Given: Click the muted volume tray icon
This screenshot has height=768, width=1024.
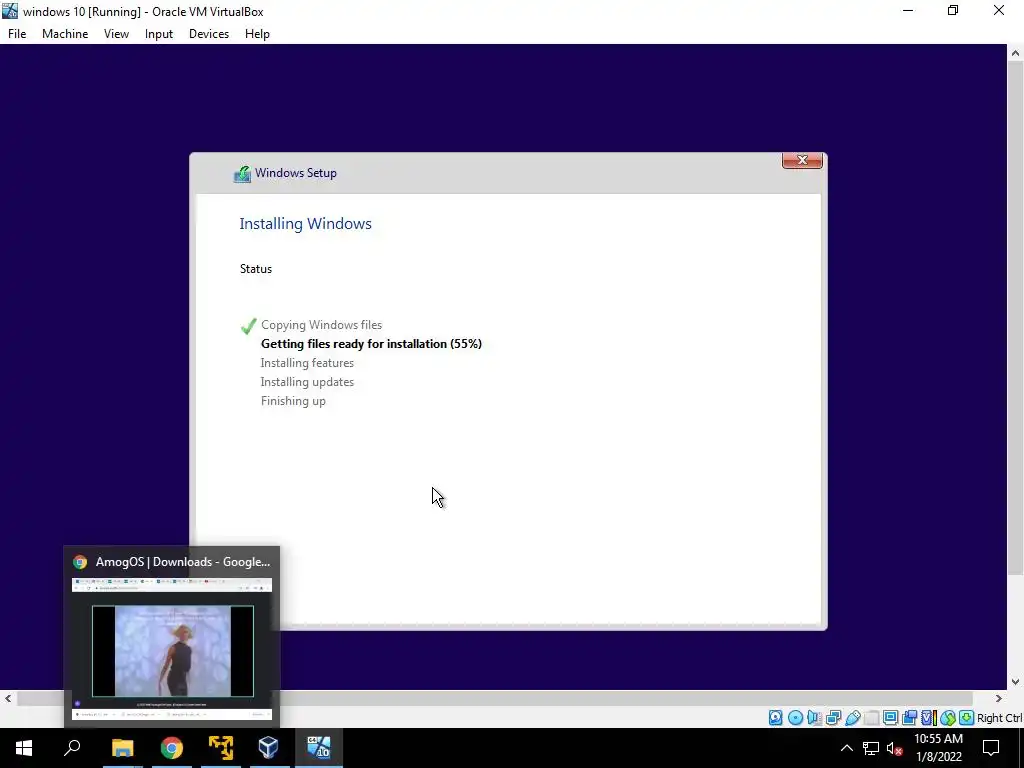Looking at the screenshot, I should [894, 748].
